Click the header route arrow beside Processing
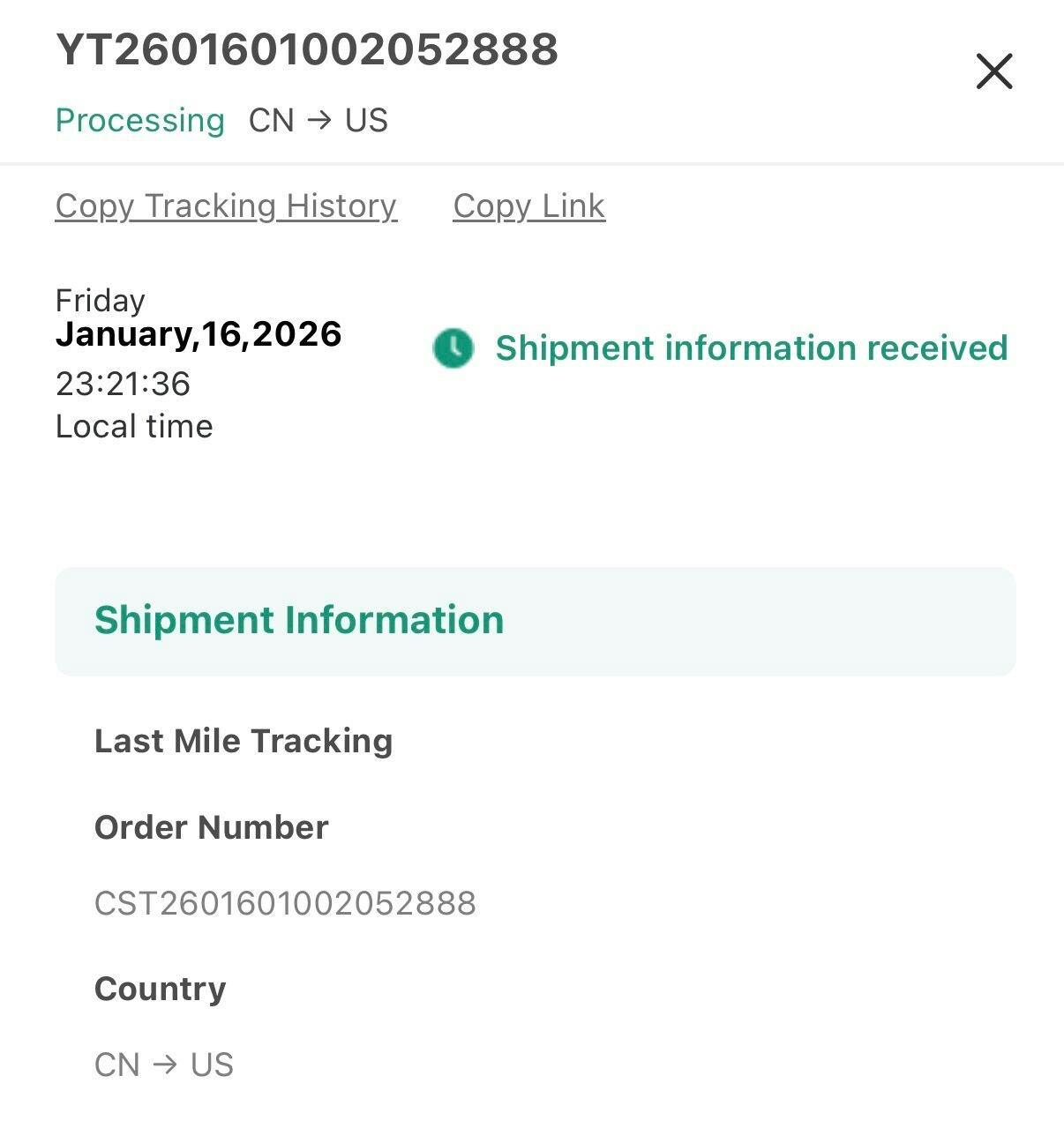Screen dimensions: 1064x1143 (x=319, y=120)
